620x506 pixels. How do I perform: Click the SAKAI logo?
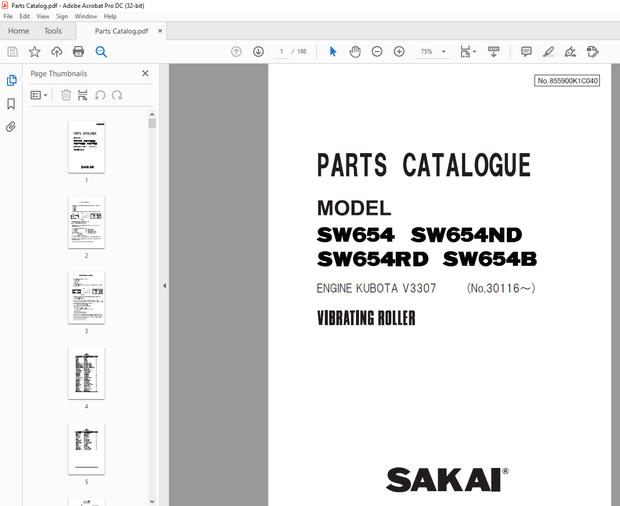447,480
